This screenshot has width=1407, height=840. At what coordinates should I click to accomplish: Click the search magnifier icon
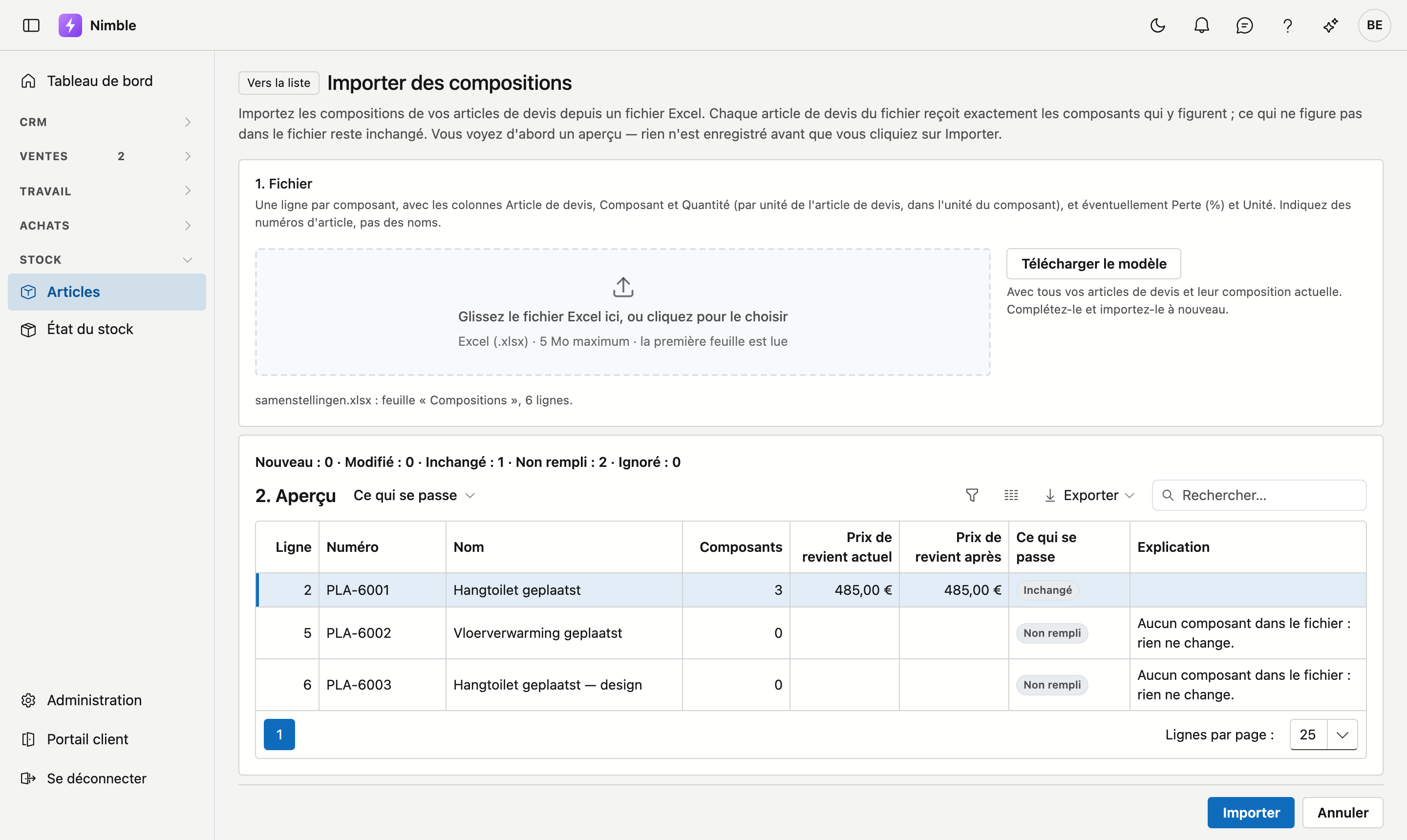[x=1168, y=495]
